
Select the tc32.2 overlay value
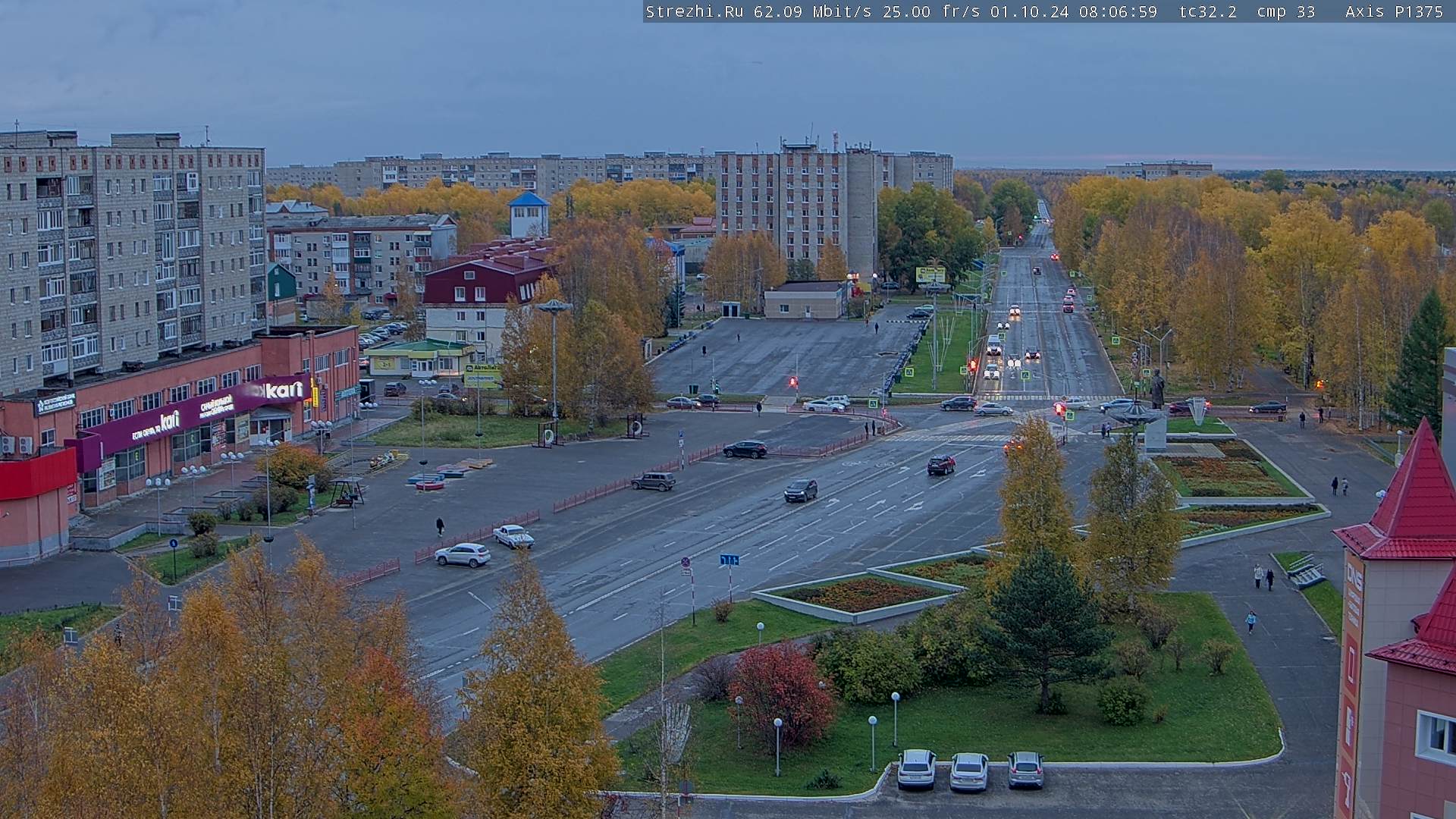(x=1208, y=11)
